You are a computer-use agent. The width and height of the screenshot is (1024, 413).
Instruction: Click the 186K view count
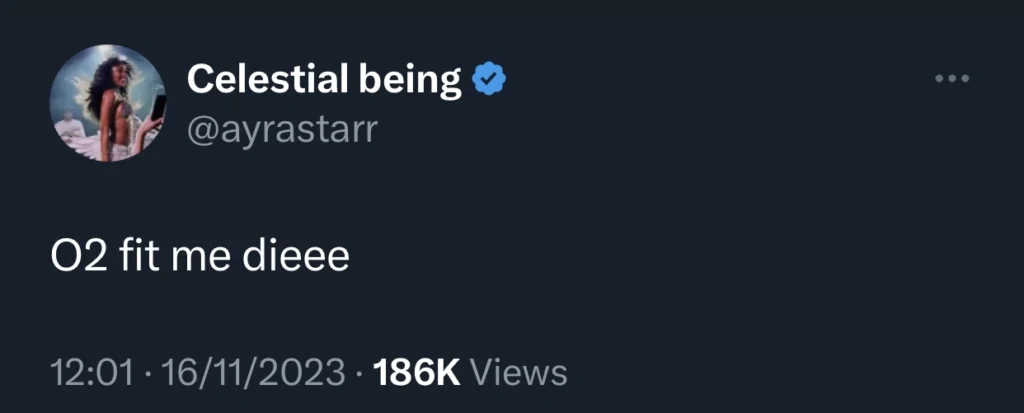pos(416,373)
